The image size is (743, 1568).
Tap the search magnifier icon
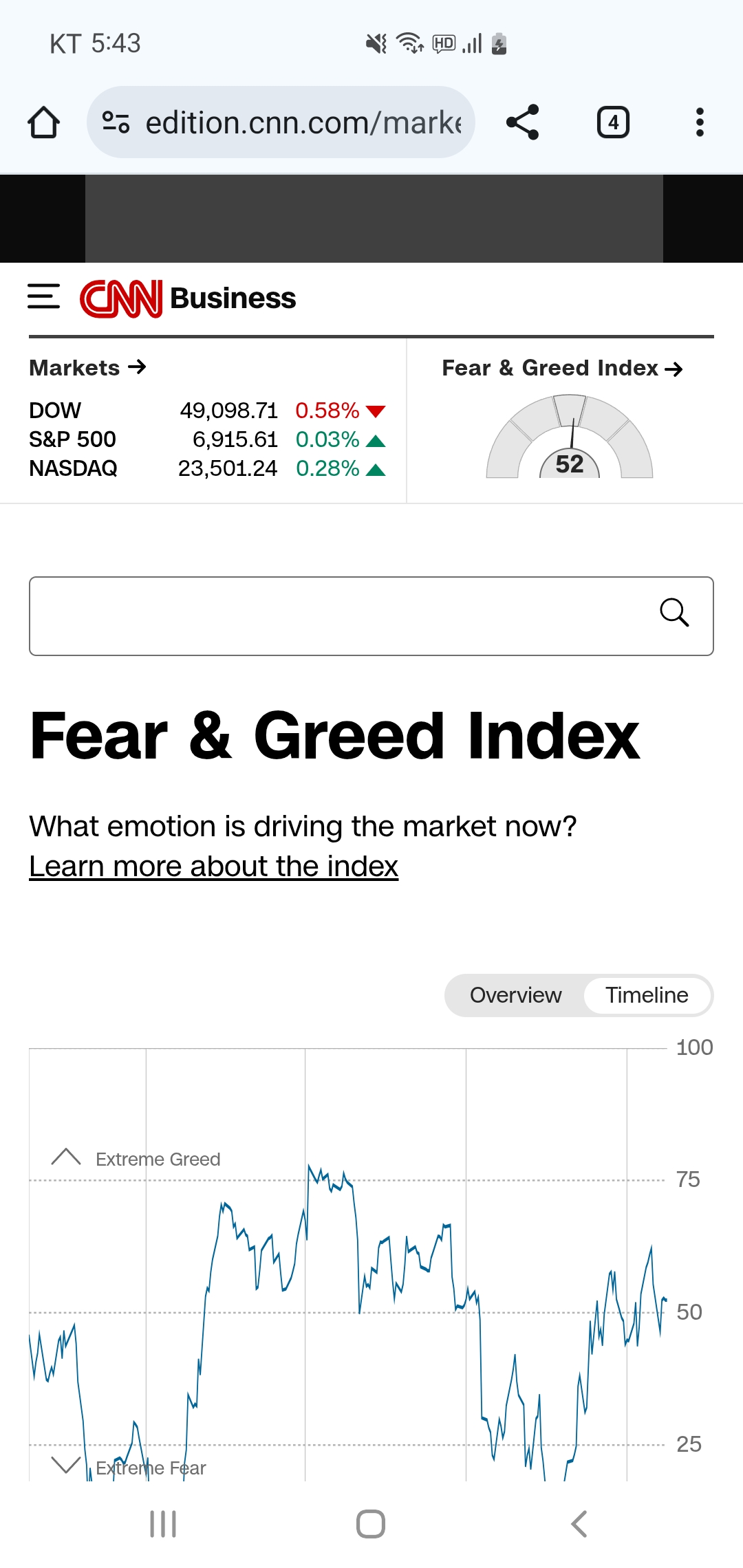pos(674,612)
